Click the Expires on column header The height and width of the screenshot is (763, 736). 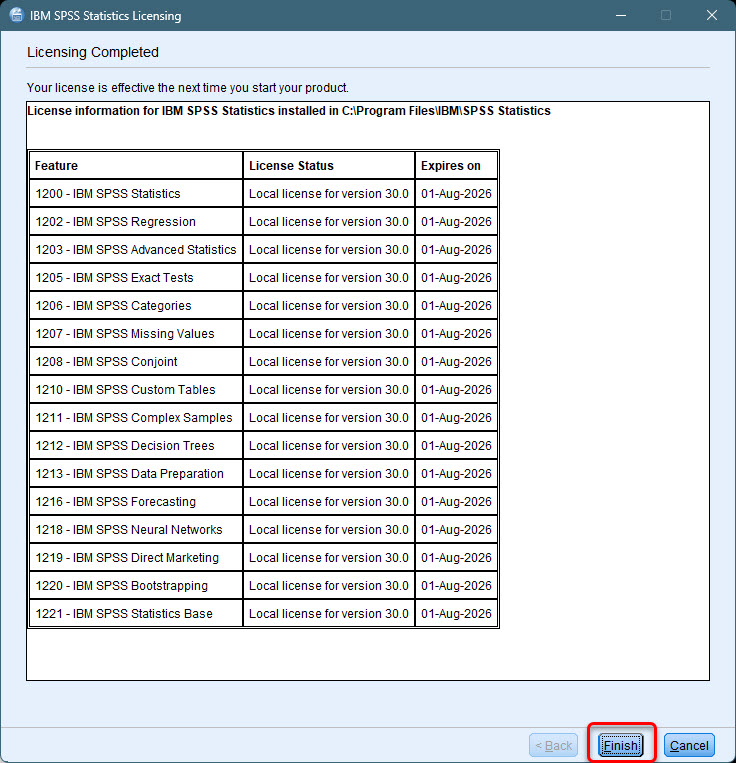[456, 165]
